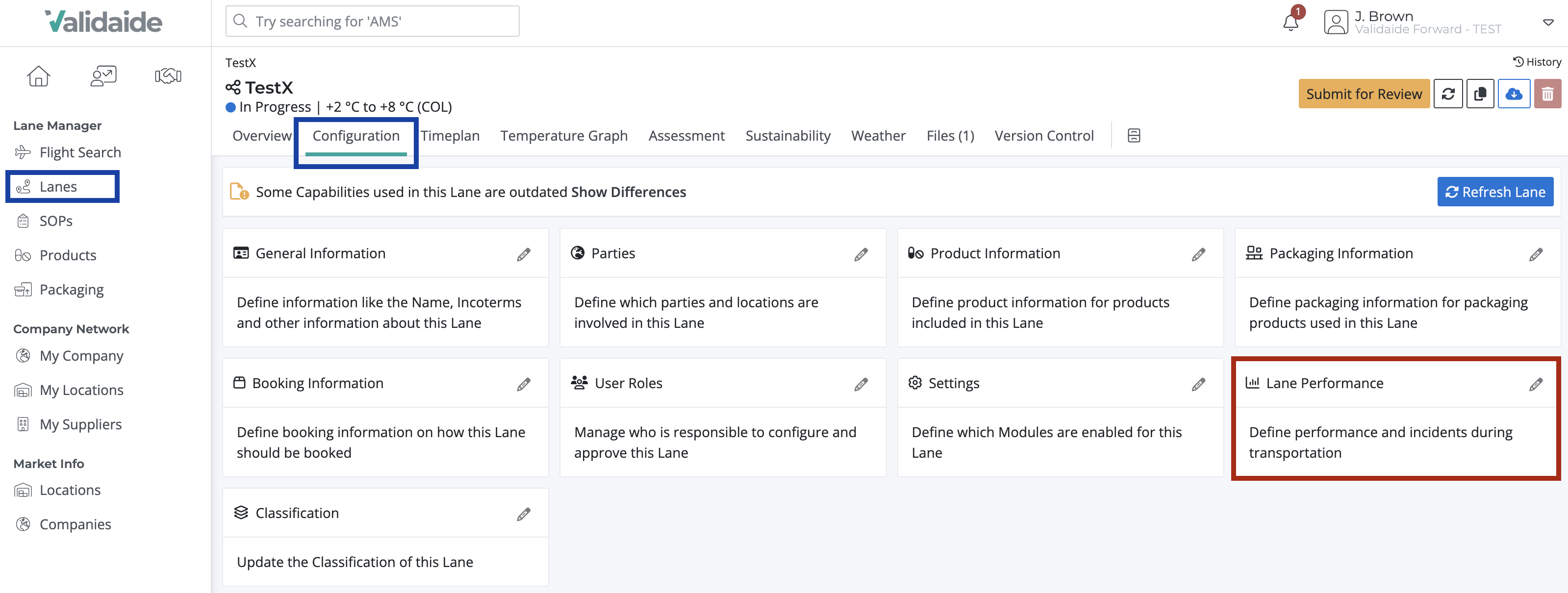Click the Parties card title
This screenshot has width=1568, height=593.
coord(613,254)
